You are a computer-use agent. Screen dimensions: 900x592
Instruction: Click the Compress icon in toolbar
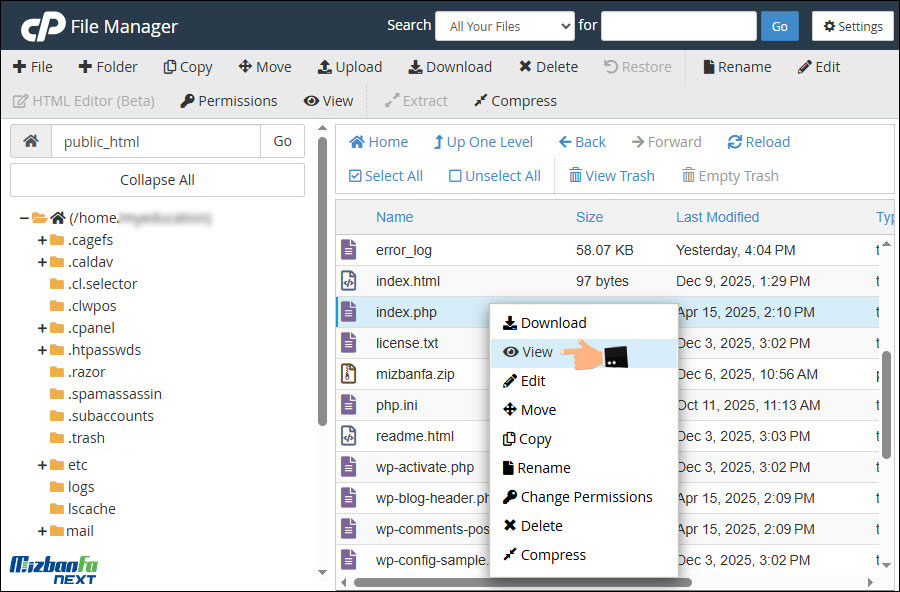pyautogui.click(x=481, y=101)
